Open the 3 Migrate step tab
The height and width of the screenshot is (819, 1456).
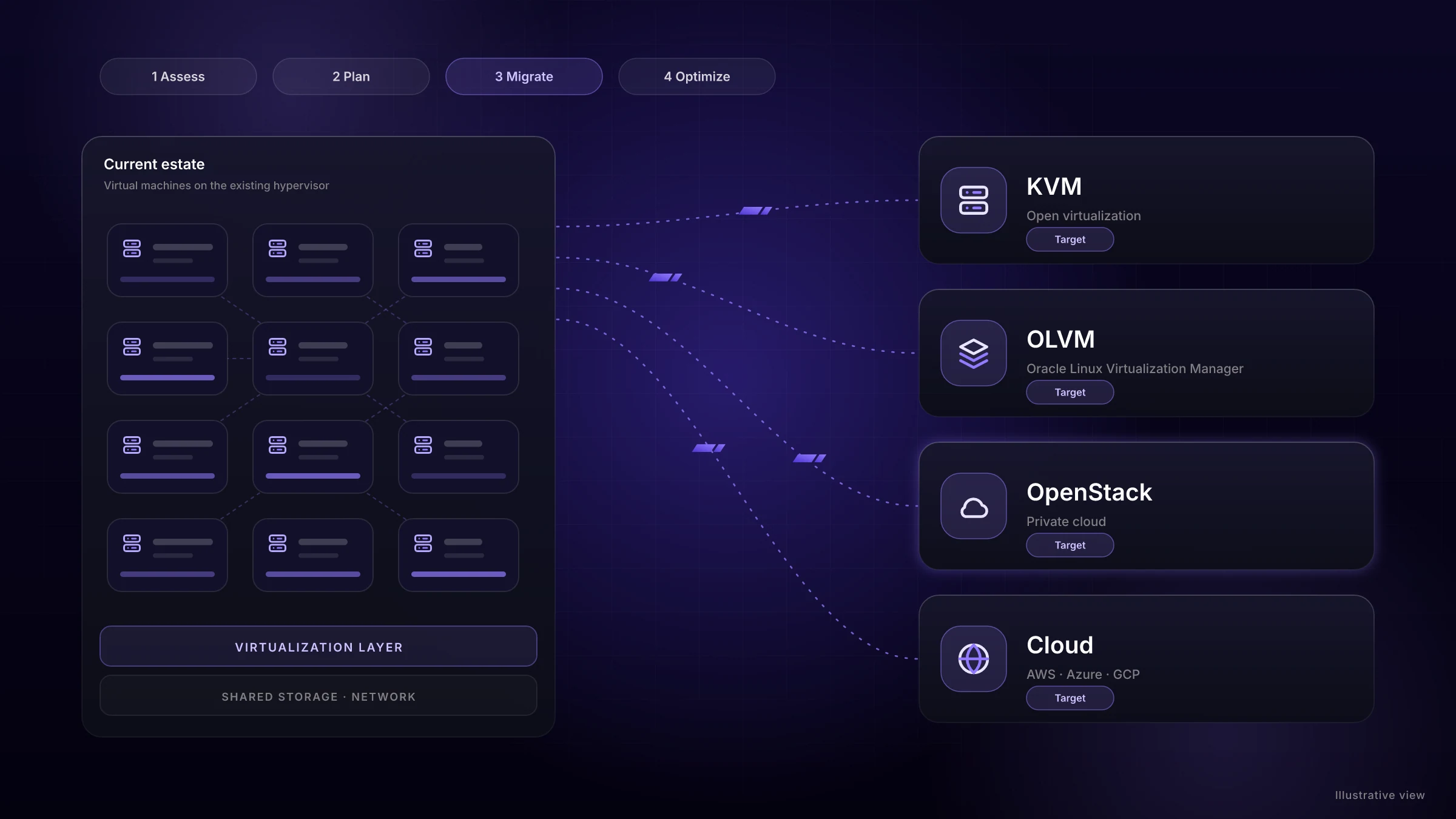point(524,76)
